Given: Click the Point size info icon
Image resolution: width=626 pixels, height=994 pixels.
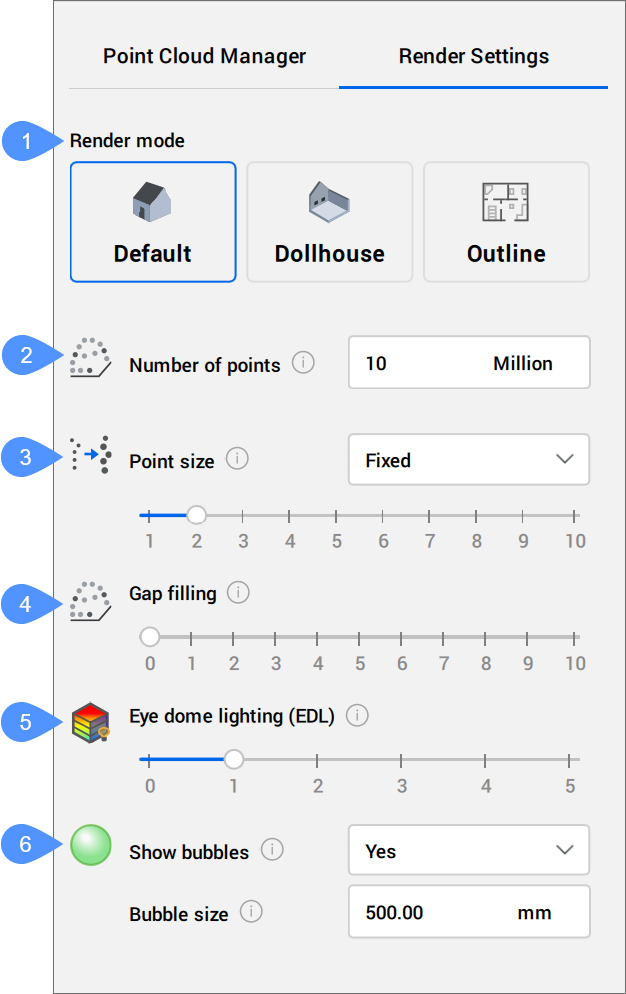Looking at the screenshot, I should coord(237,459).
